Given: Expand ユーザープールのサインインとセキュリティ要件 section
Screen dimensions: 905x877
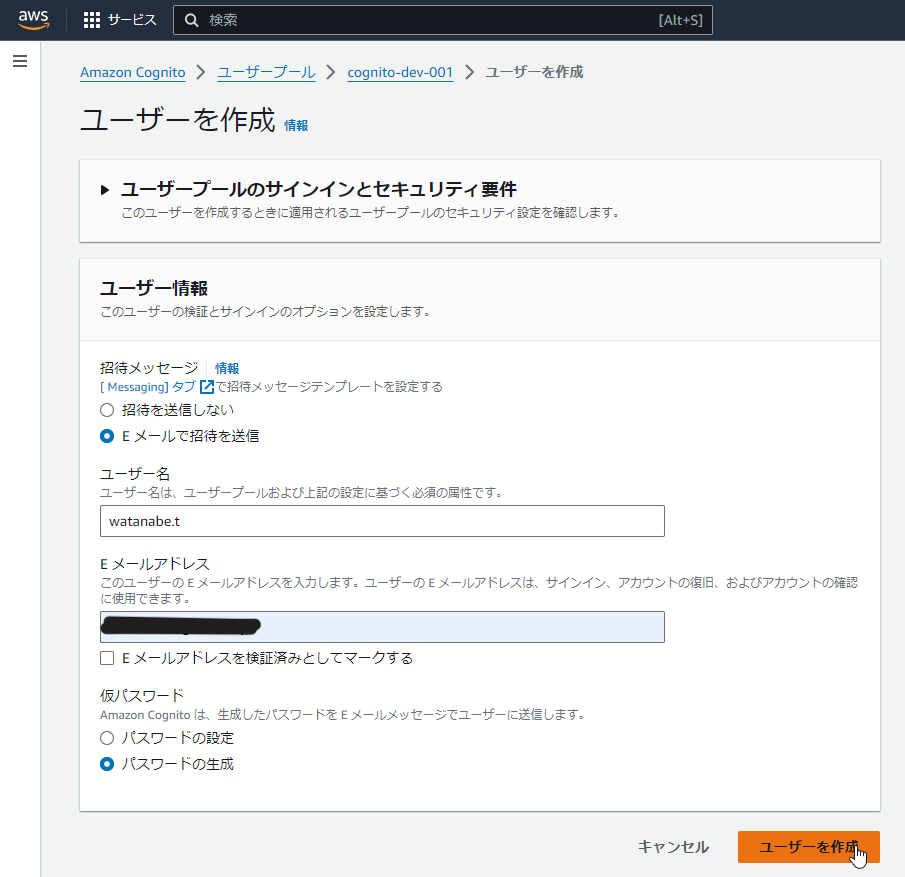Looking at the screenshot, I should click(x=104, y=189).
